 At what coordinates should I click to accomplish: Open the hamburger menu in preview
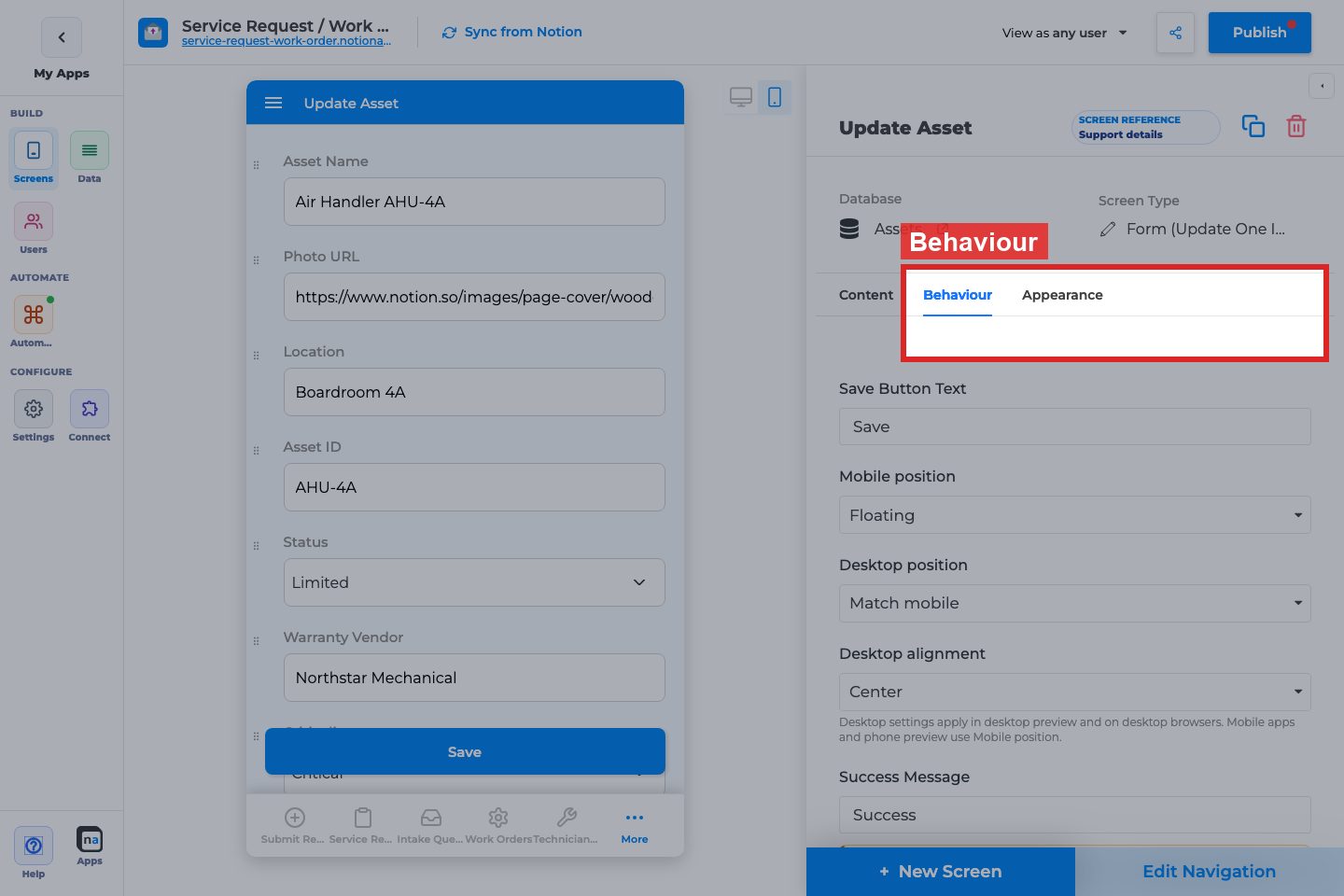click(273, 103)
